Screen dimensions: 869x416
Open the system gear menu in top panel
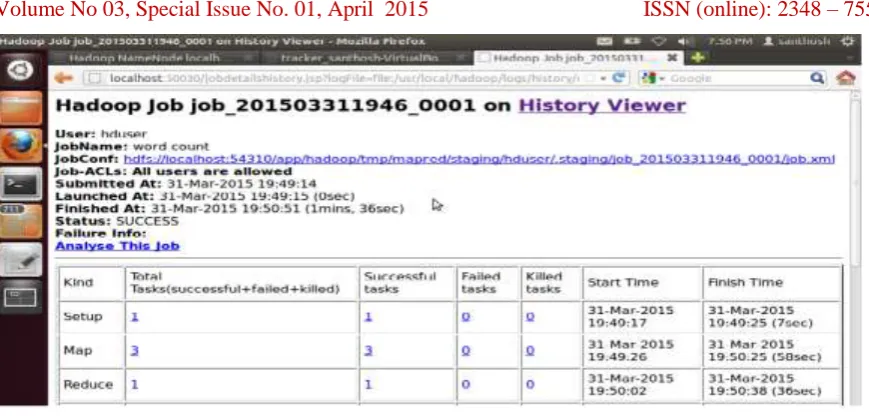point(847,42)
